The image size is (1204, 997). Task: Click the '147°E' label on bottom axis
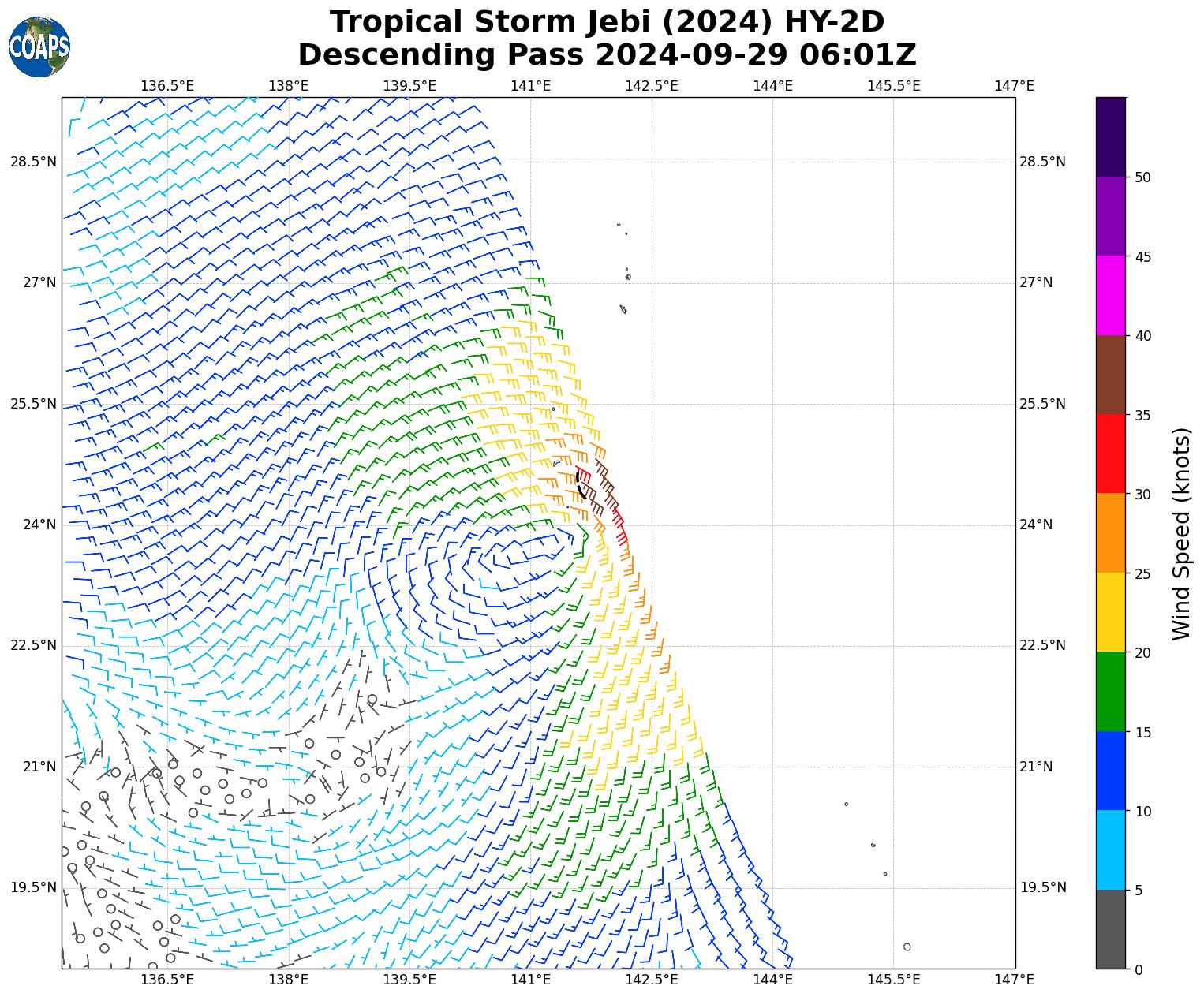[x=1015, y=980]
